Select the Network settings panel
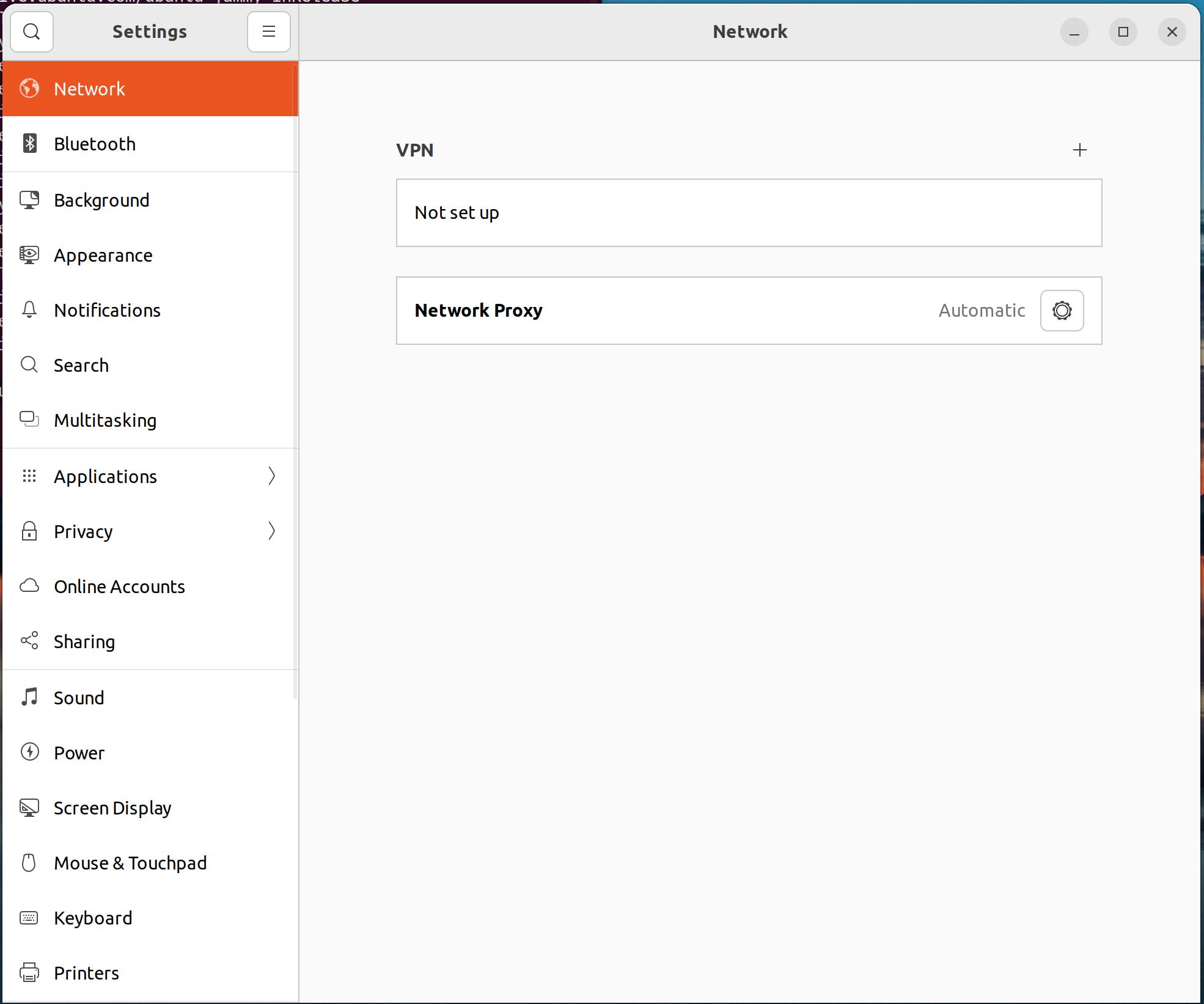 pyautogui.click(x=150, y=89)
